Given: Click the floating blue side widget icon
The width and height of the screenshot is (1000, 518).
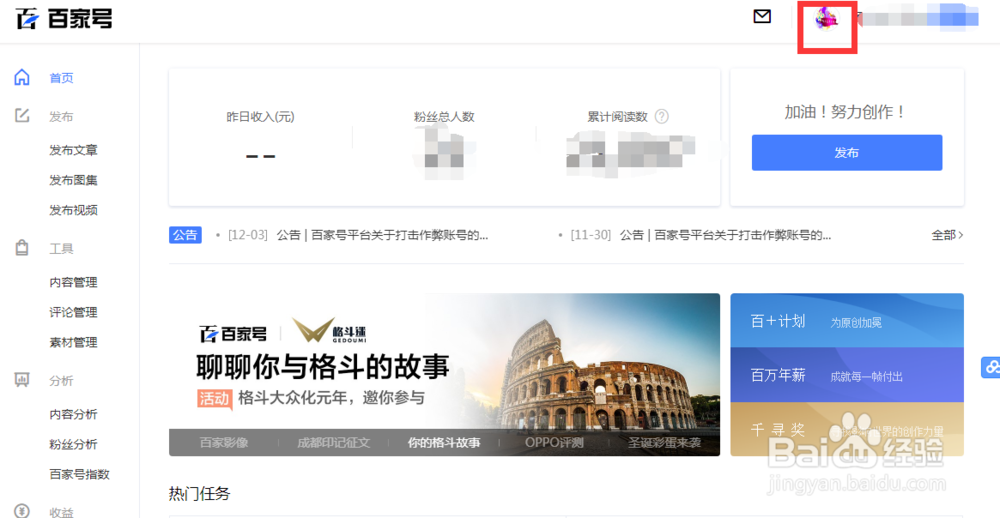Looking at the screenshot, I should pos(990,367).
